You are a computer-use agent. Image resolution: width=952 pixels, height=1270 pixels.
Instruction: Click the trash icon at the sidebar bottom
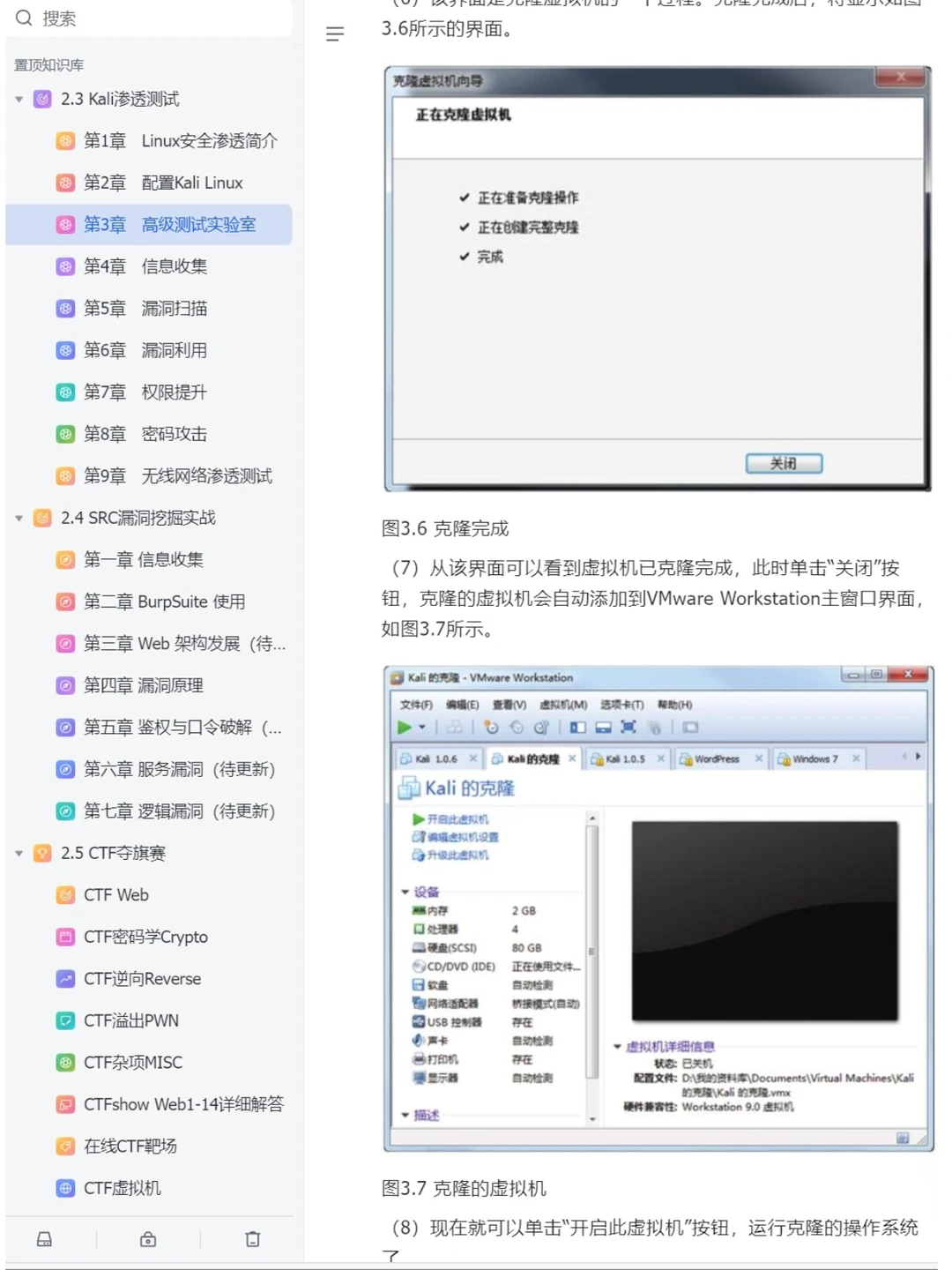(x=252, y=1238)
